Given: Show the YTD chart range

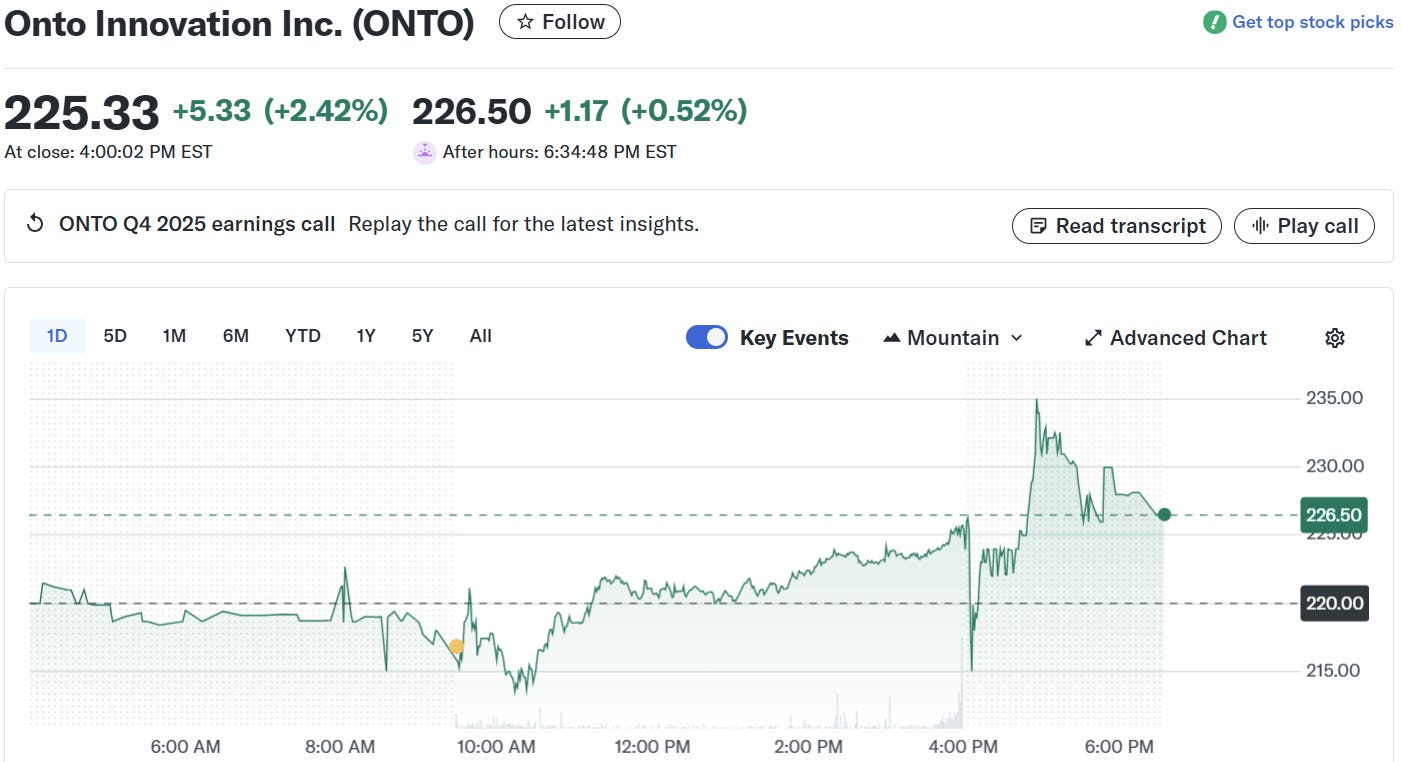Looking at the screenshot, I should coord(303,336).
